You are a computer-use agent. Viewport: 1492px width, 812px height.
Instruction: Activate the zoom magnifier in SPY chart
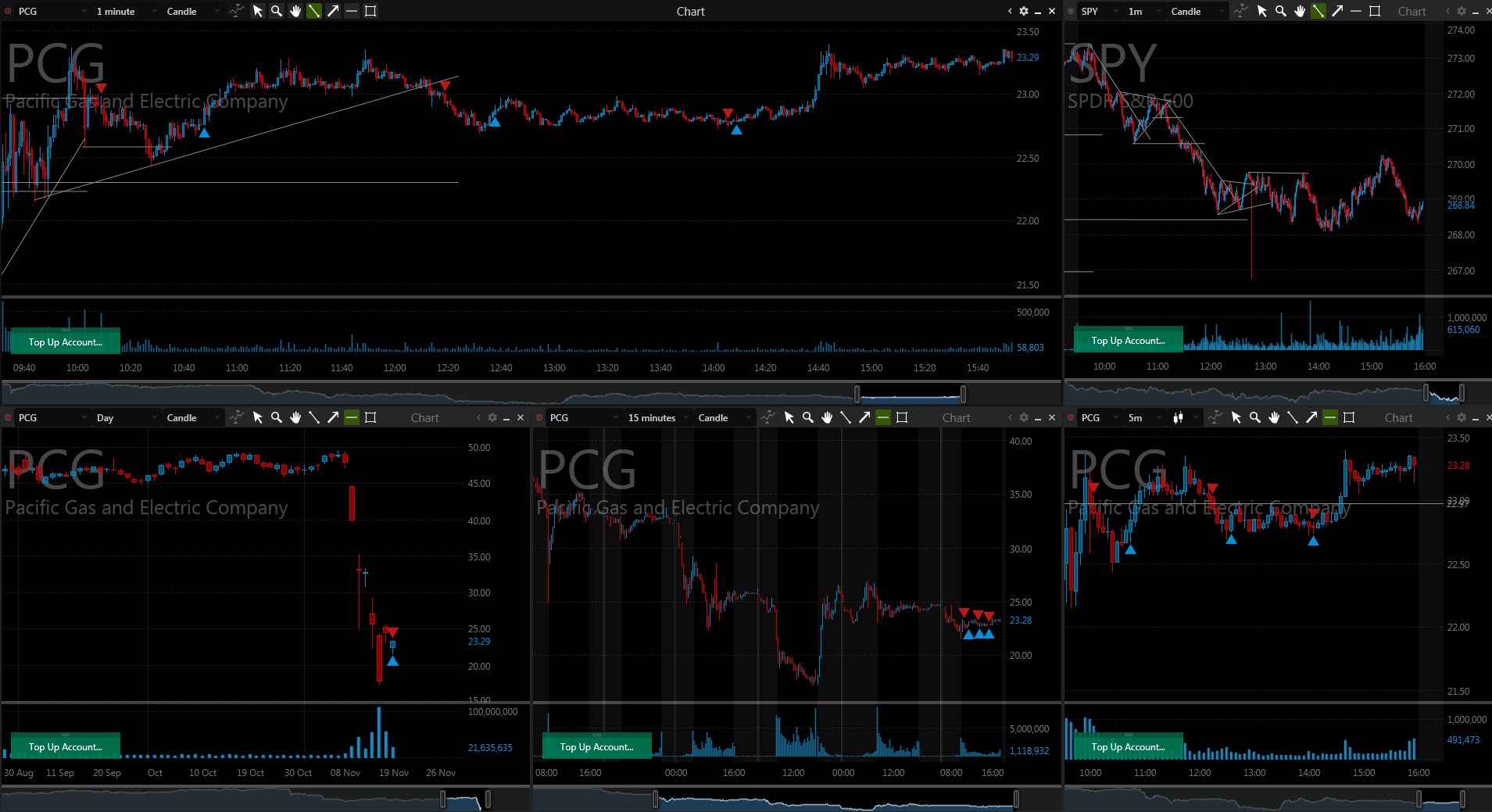[x=1280, y=11]
